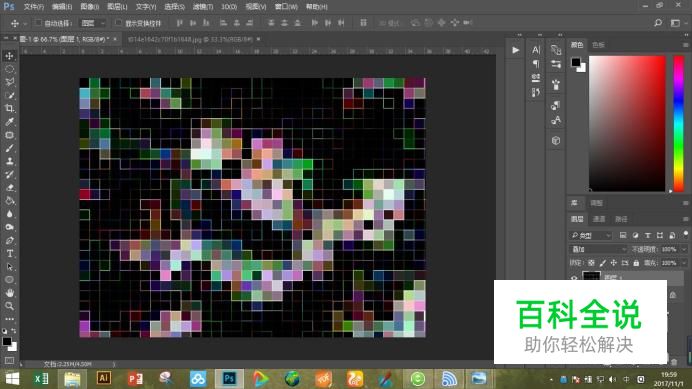This screenshot has height=389, width=692.
Task: Toggle visibility eye of Layer 1
Action: click(x=574, y=277)
